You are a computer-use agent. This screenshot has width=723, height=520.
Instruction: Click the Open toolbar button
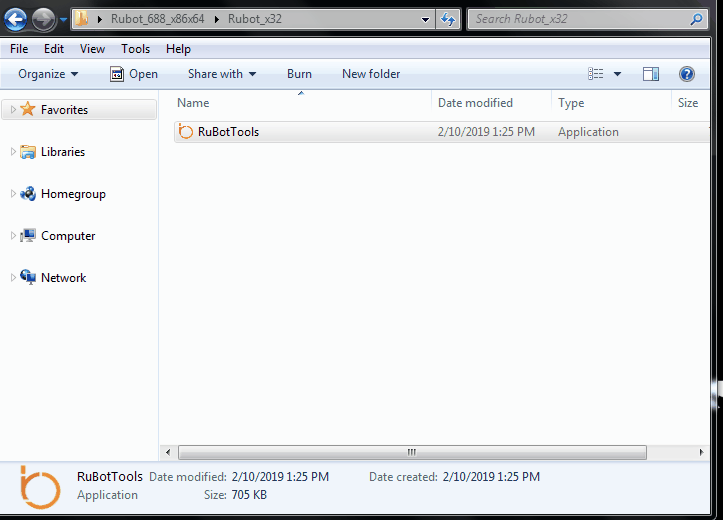[134, 74]
